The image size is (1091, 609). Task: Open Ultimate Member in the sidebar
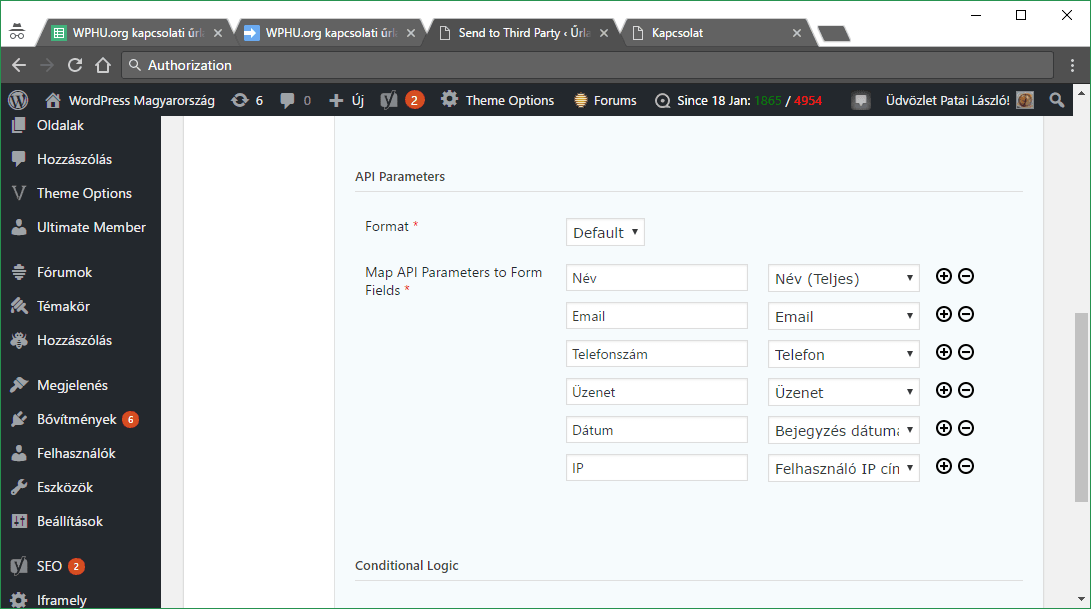pyautogui.click(x=91, y=227)
